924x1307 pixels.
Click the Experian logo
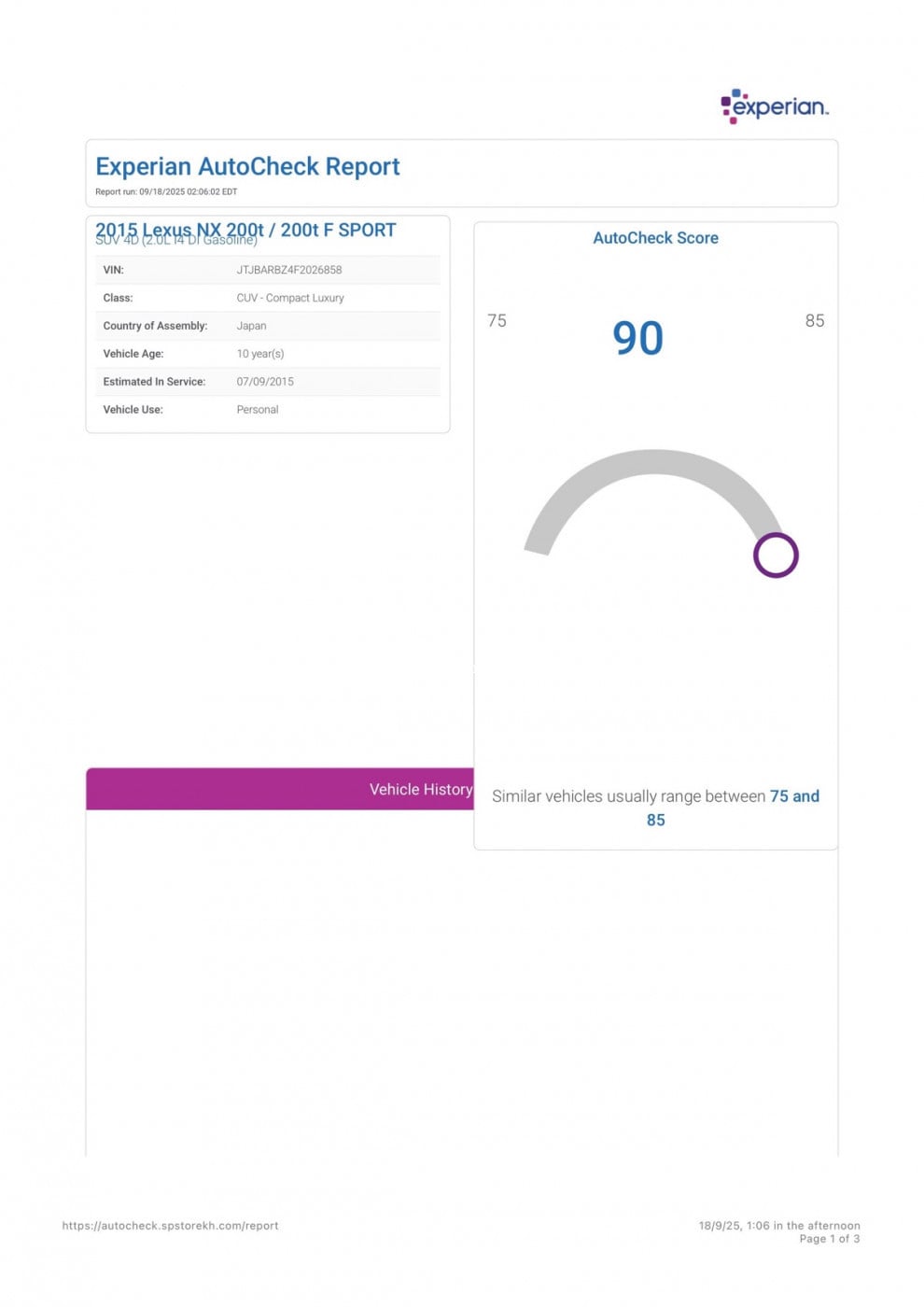point(774,106)
